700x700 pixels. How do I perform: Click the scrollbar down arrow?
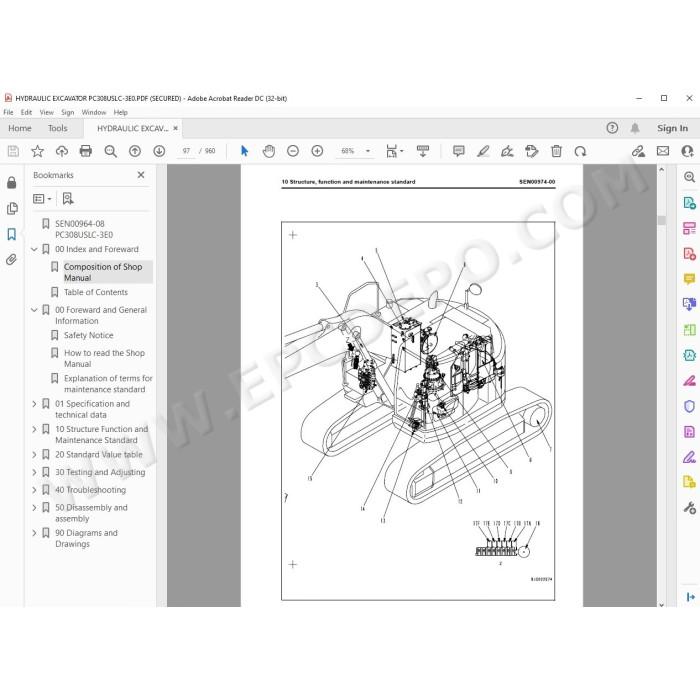coord(662,604)
